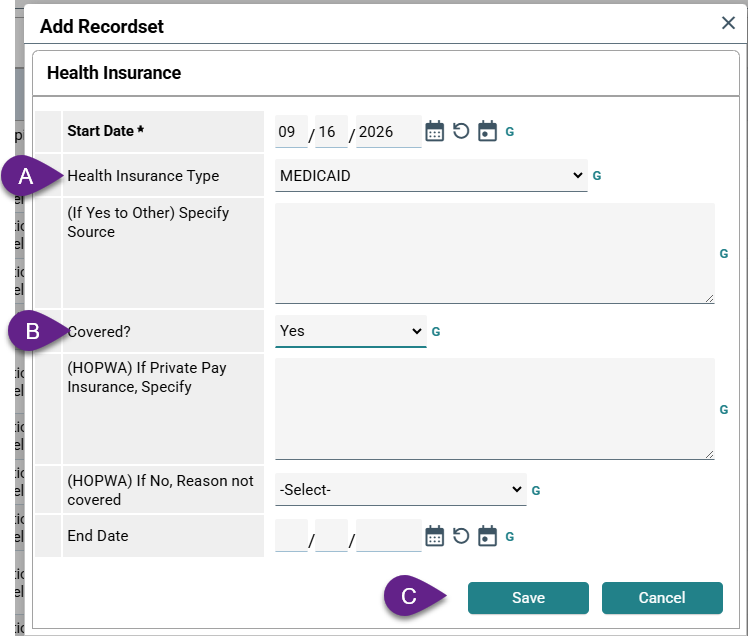Open End Date calendar picker icon
The width and height of the screenshot is (748, 636).
pos(434,536)
